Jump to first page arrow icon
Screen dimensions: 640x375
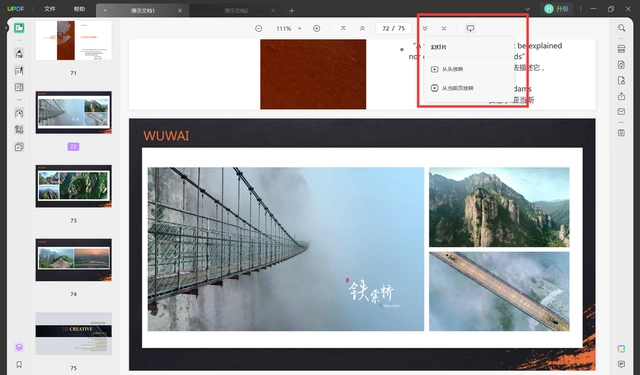343,28
